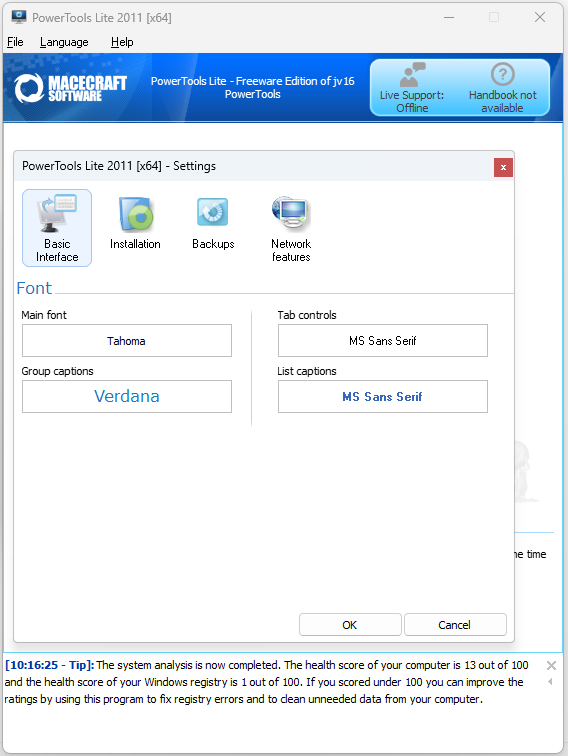Screen dimensions: 568x756
Task: Open the Help menu
Action: point(122,42)
